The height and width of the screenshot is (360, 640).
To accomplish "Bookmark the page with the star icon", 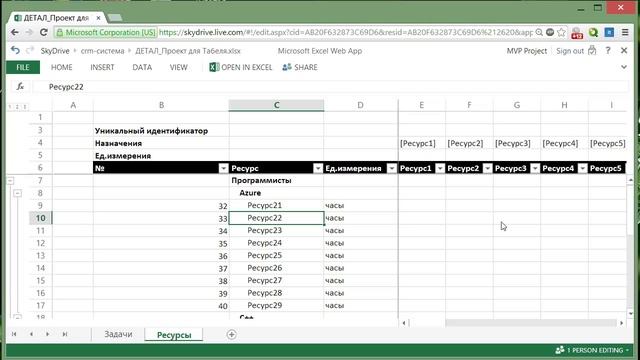I will [x=562, y=32].
